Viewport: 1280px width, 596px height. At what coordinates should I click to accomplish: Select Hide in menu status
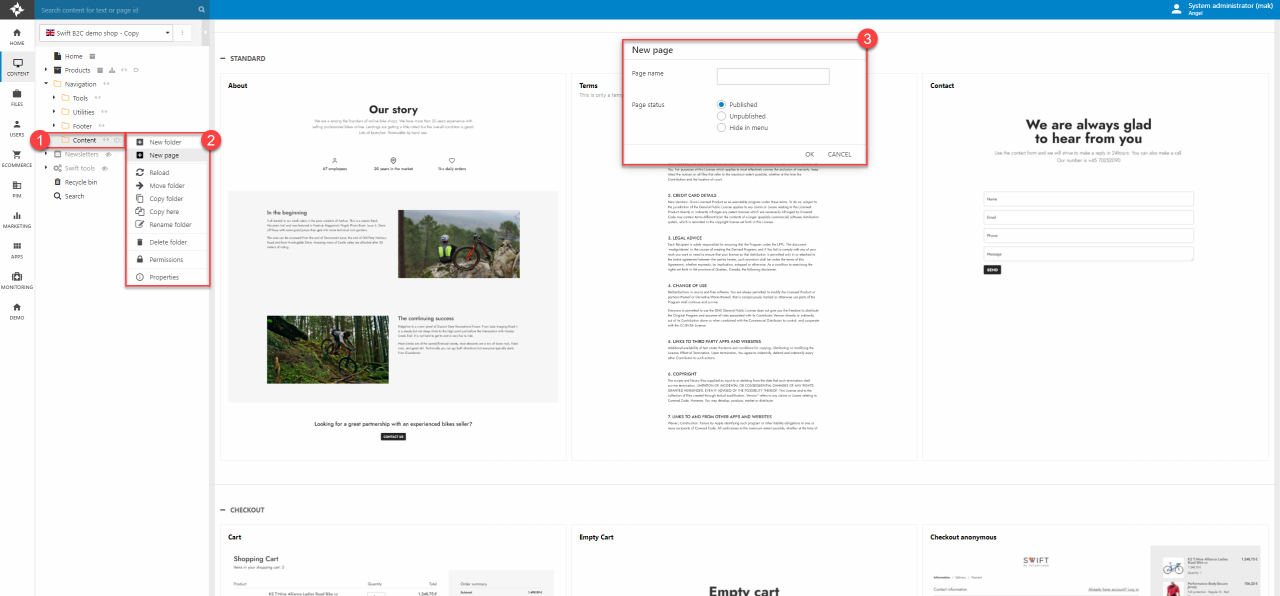point(721,128)
